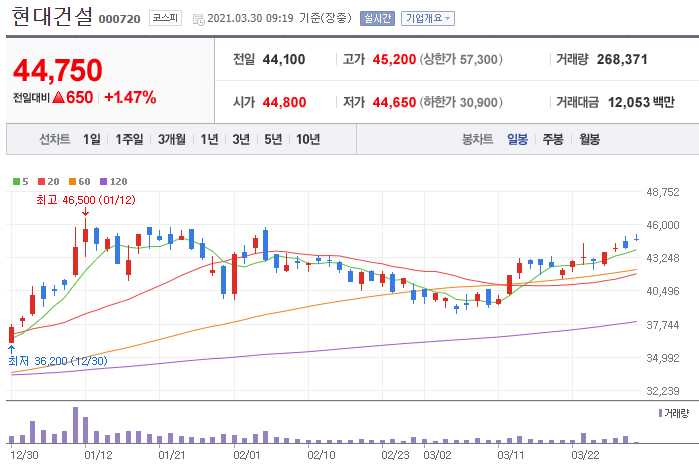Select the 3년 line chart tab
The width and height of the screenshot is (699, 470).
pos(241,139)
